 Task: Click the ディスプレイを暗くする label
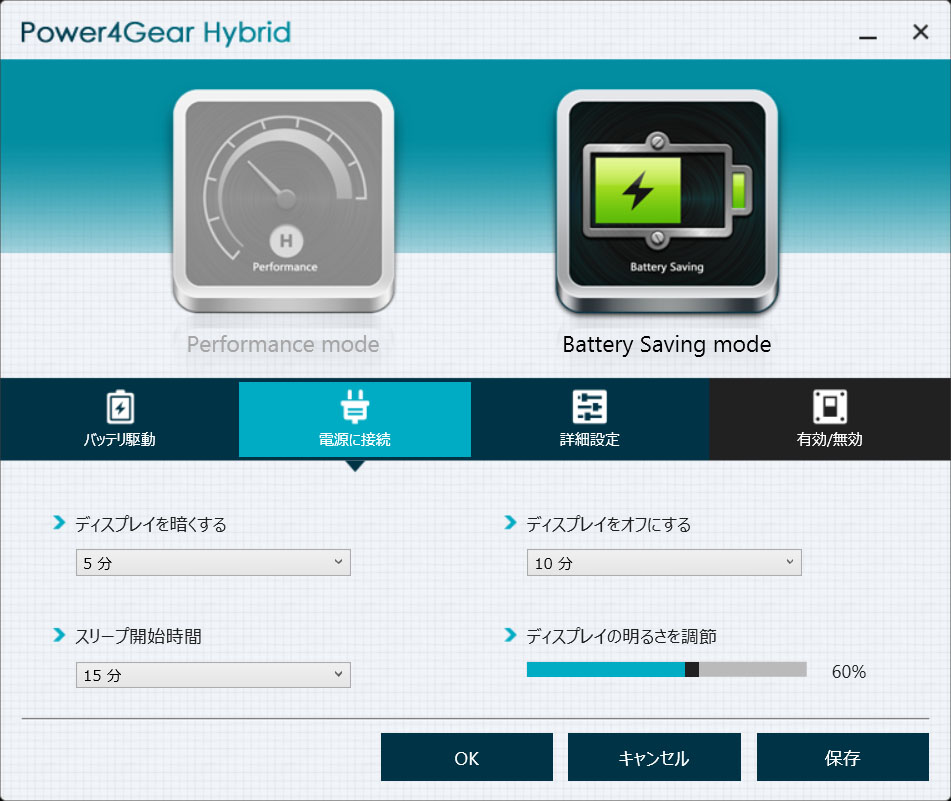click(x=150, y=524)
